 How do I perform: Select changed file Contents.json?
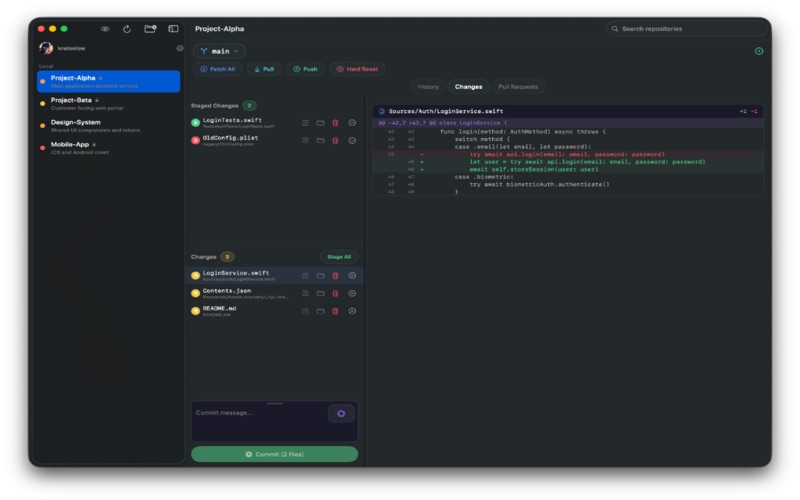(274, 293)
